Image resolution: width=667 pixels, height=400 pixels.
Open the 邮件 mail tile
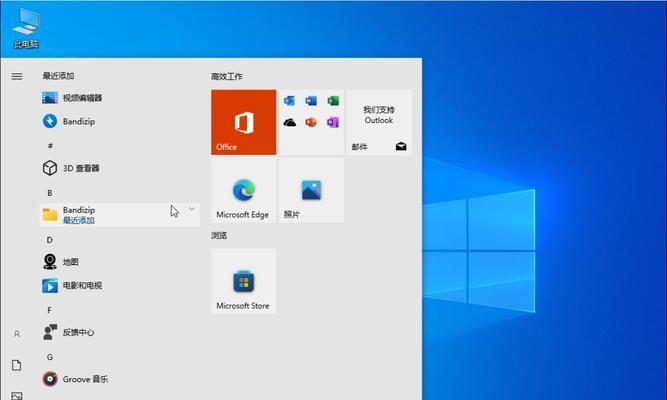[379, 122]
